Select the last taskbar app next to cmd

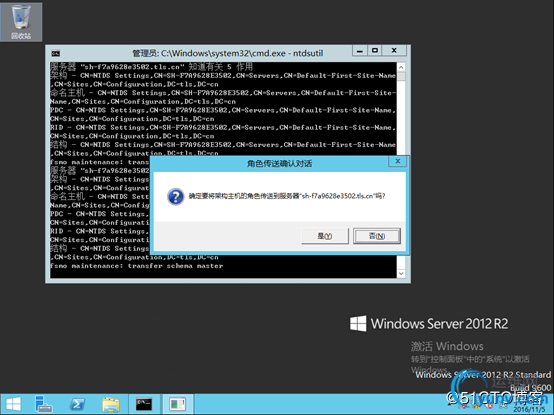click(x=178, y=404)
